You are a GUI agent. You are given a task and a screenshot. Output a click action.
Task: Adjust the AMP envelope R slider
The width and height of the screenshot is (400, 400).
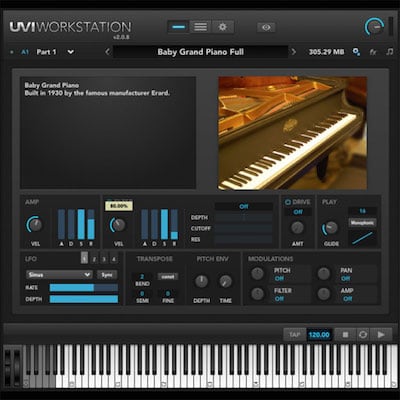pyautogui.click(x=91, y=224)
